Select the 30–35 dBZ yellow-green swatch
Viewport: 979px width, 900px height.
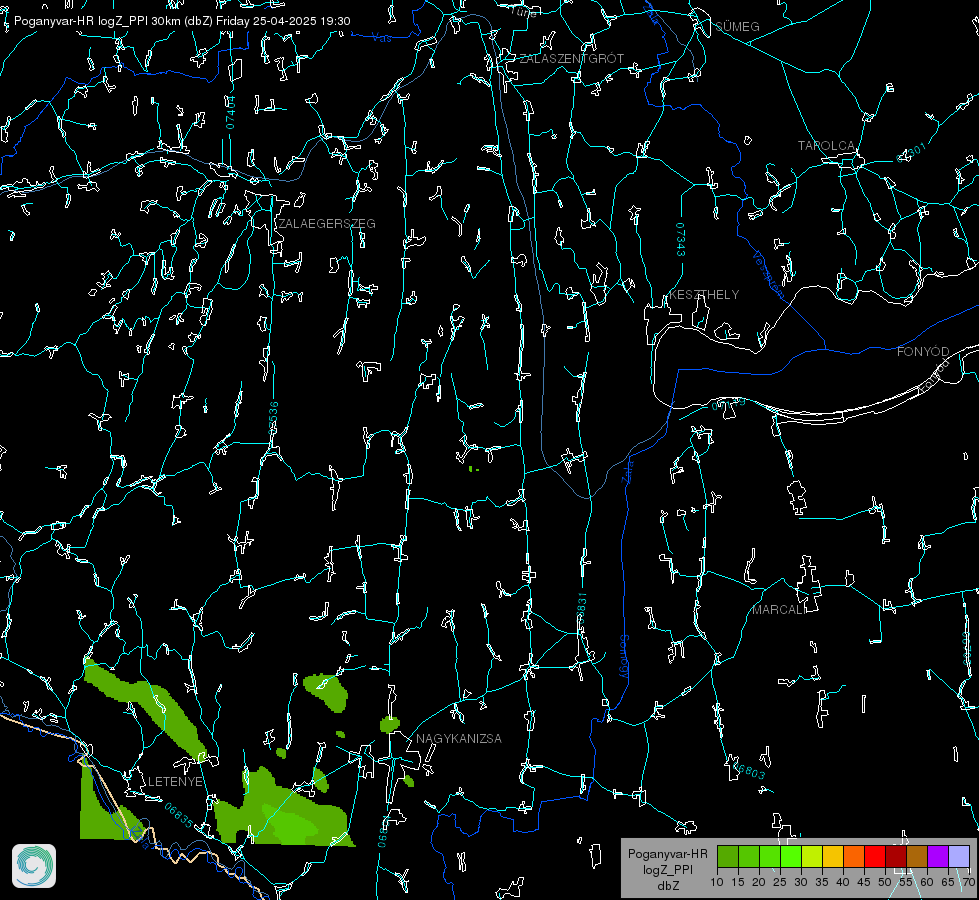(x=812, y=856)
